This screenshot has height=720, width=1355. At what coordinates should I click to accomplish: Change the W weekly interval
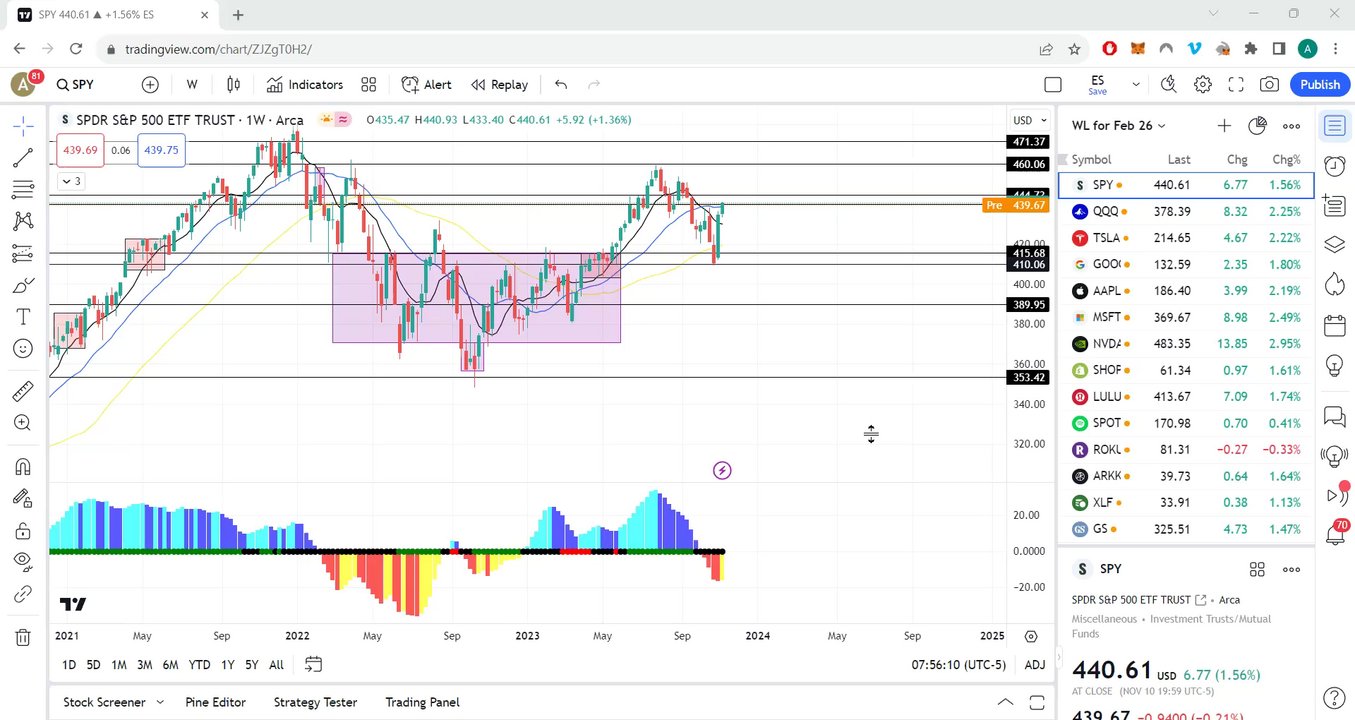pos(192,85)
